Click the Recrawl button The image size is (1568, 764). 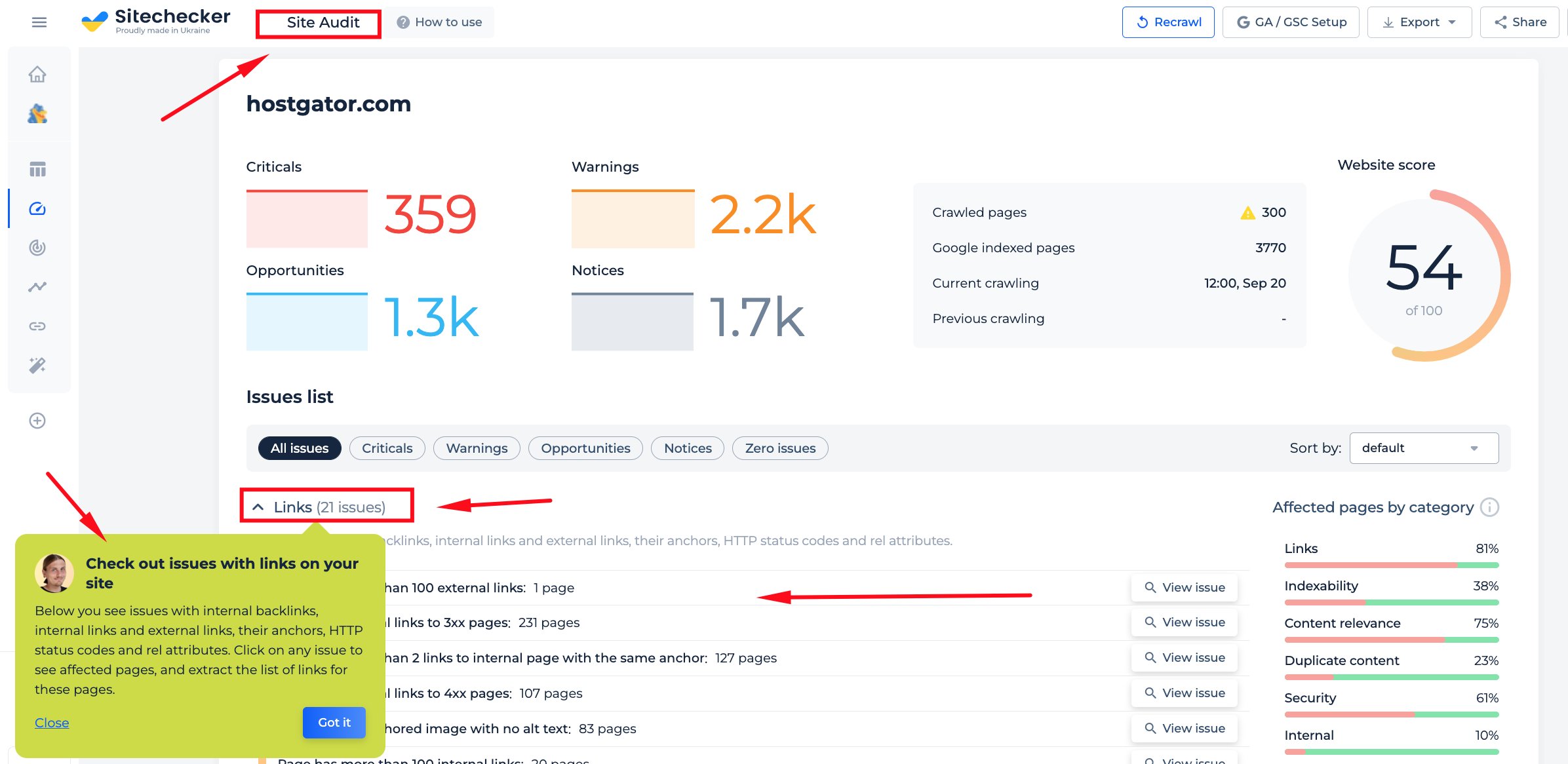pyautogui.click(x=1168, y=22)
